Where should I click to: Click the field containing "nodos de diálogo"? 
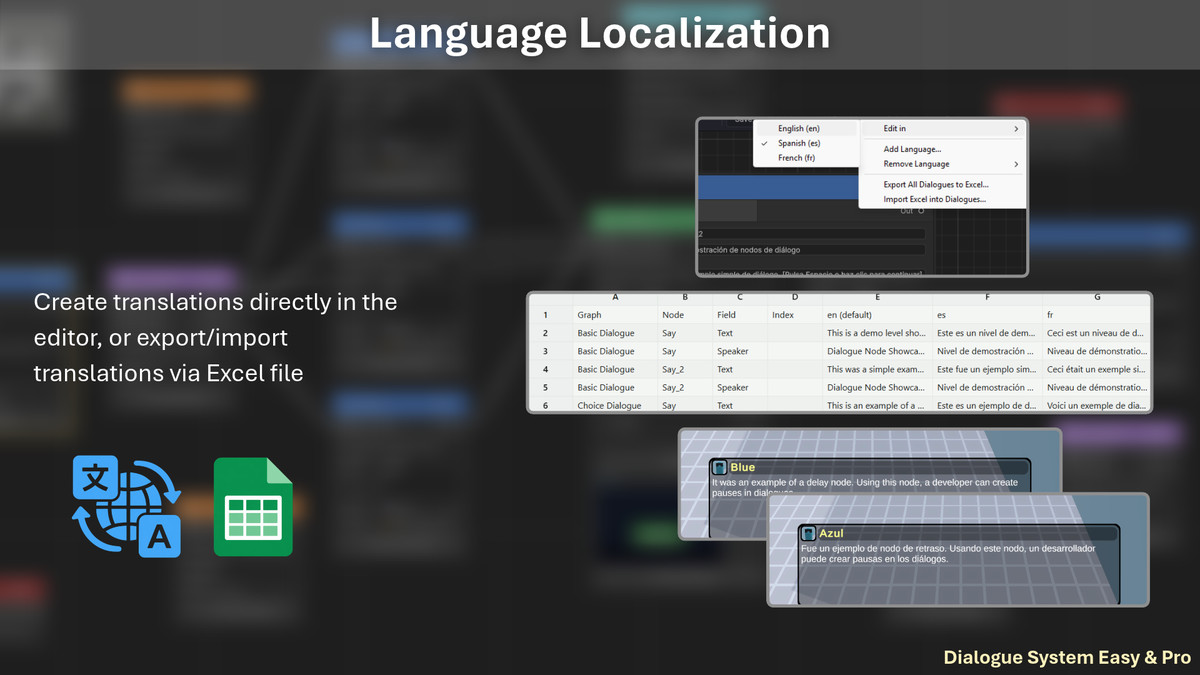point(810,249)
